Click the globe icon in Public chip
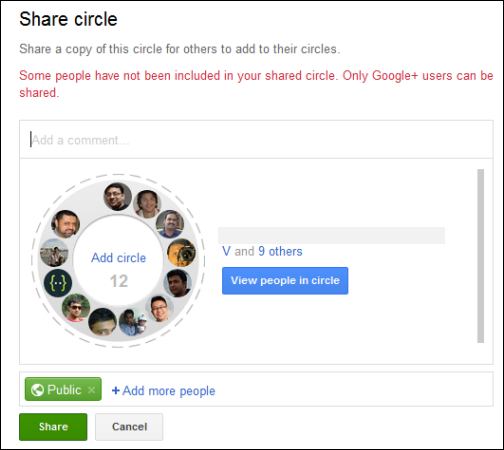504x450 pixels. click(x=37, y=390)
